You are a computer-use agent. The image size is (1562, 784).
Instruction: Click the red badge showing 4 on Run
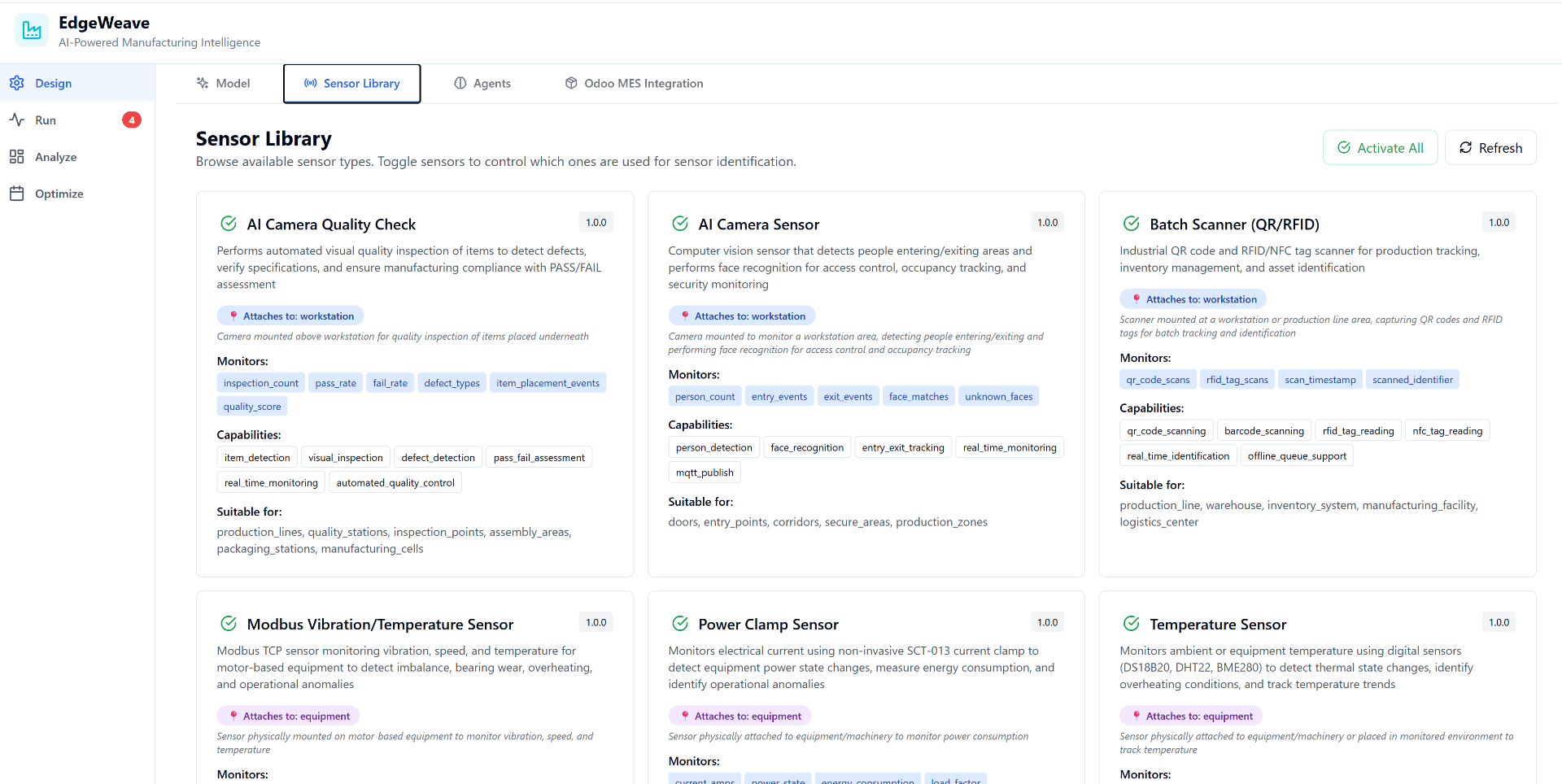click(x=132, y=120)
